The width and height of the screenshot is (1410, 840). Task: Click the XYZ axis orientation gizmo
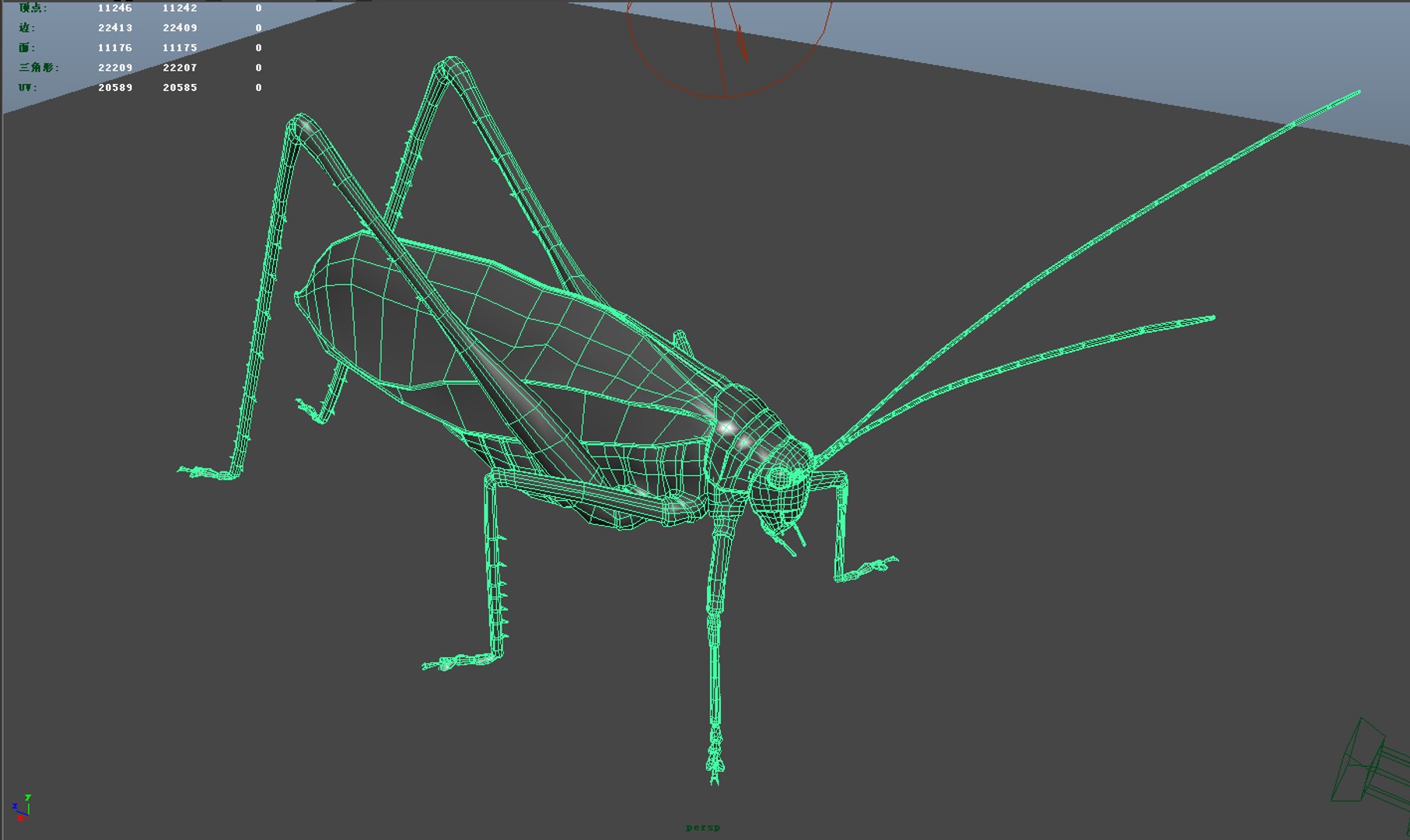coord(21,807)
